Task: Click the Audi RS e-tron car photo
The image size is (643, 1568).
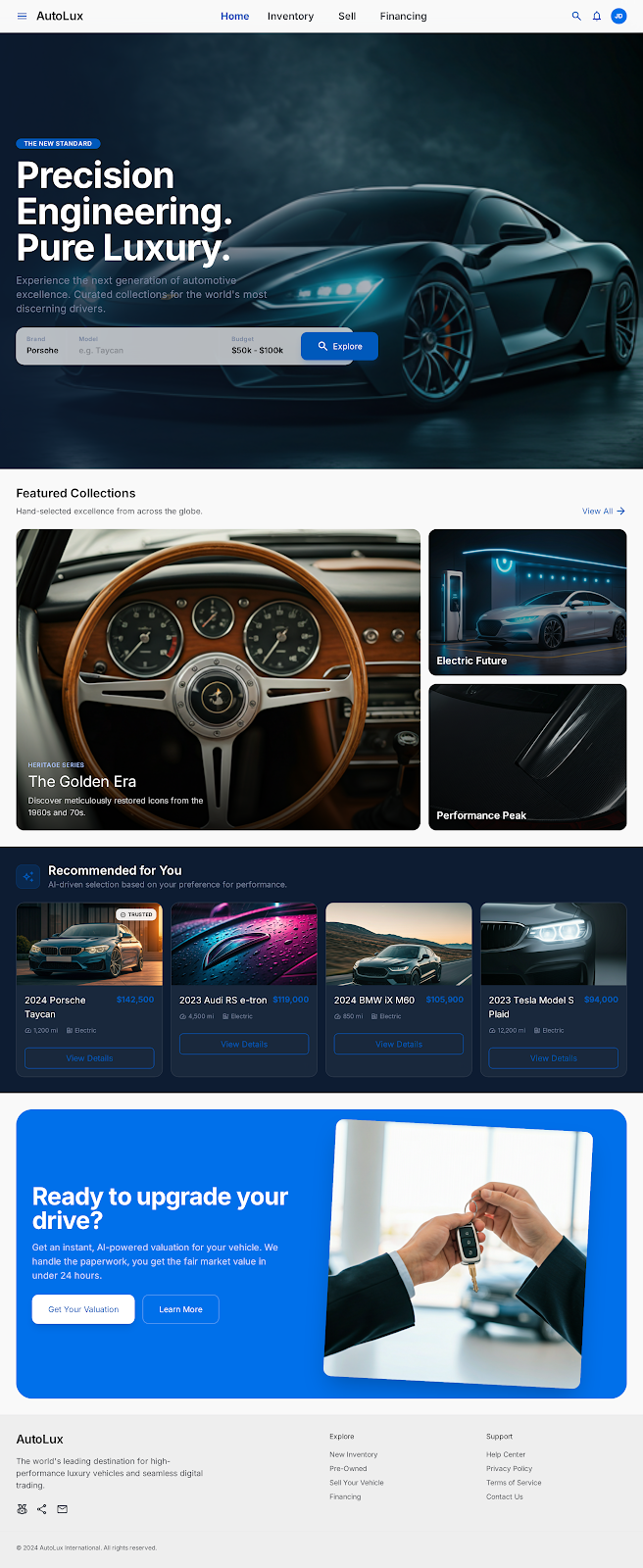Action: point(244,945)
